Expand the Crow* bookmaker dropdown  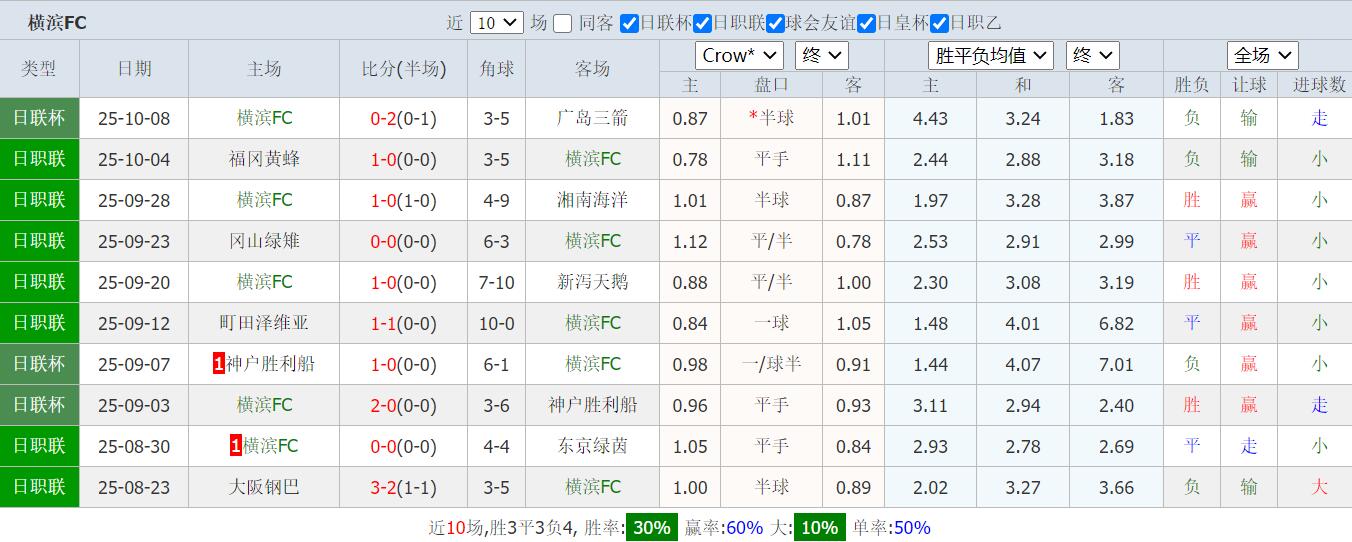point(739,56)
